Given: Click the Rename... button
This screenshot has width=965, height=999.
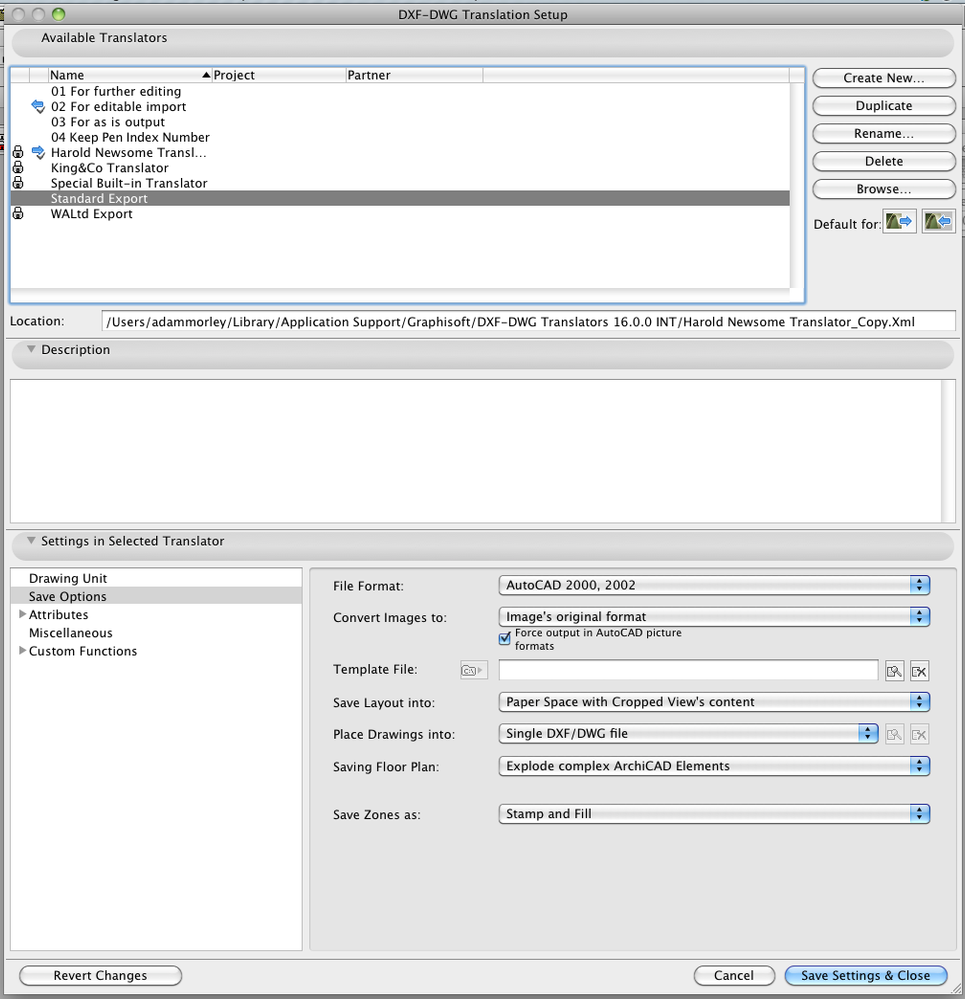Looking at the screenshot, I should (x=883, y=134).
